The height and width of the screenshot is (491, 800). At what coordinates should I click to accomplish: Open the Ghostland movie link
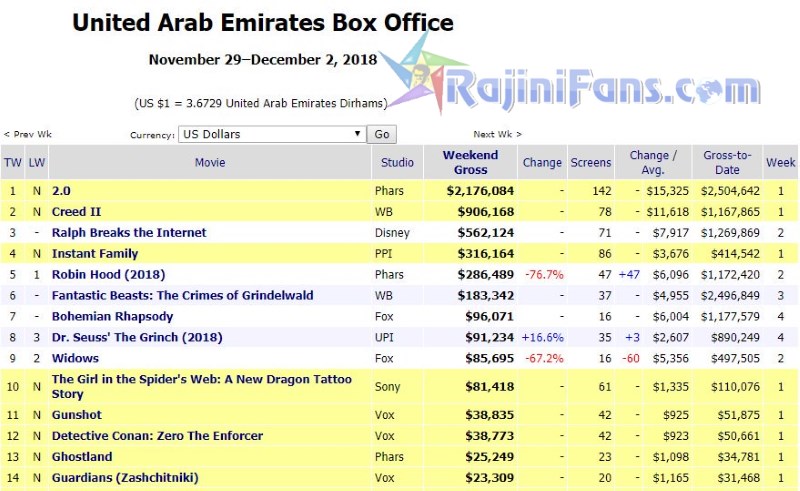point(82,456)
